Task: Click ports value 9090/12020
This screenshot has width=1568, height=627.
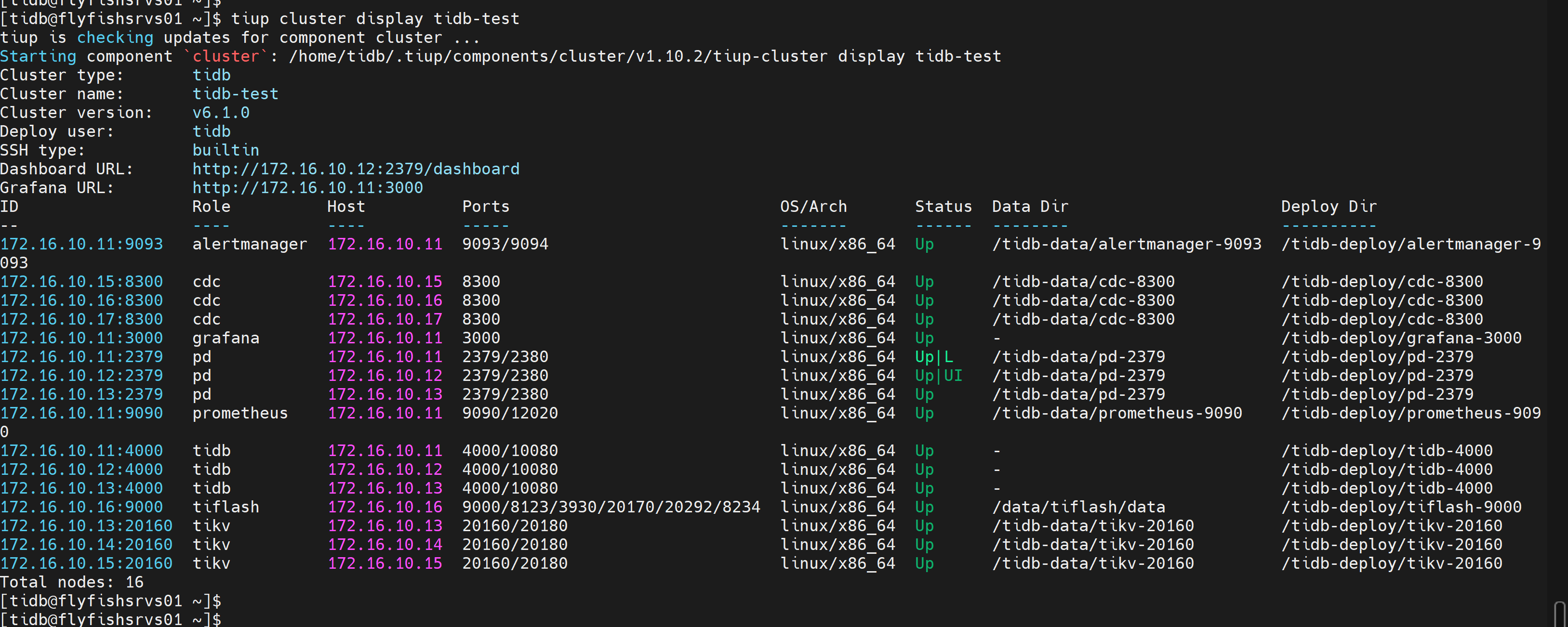Action: click(510, 414)
